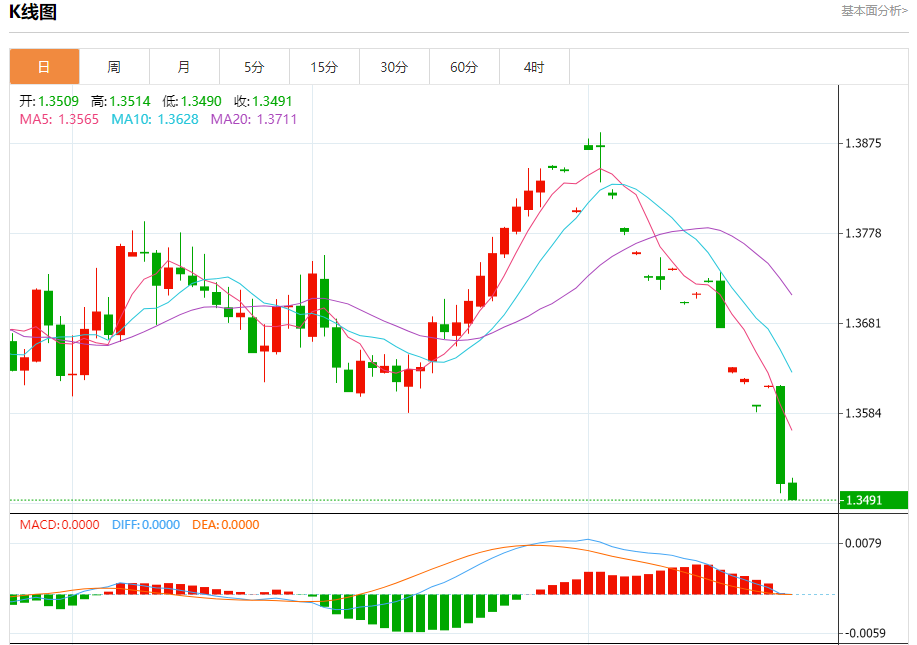Click the 1.3584 price axis label

coord(863,413)
